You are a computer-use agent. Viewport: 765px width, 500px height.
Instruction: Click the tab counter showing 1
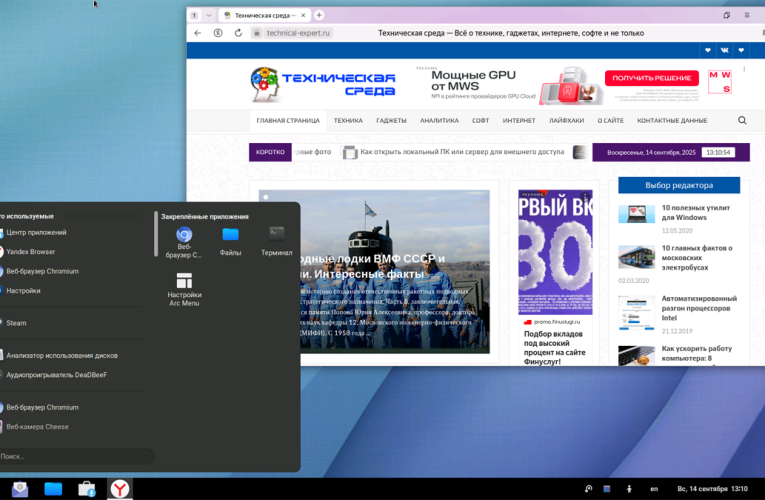tap(194, 15)
